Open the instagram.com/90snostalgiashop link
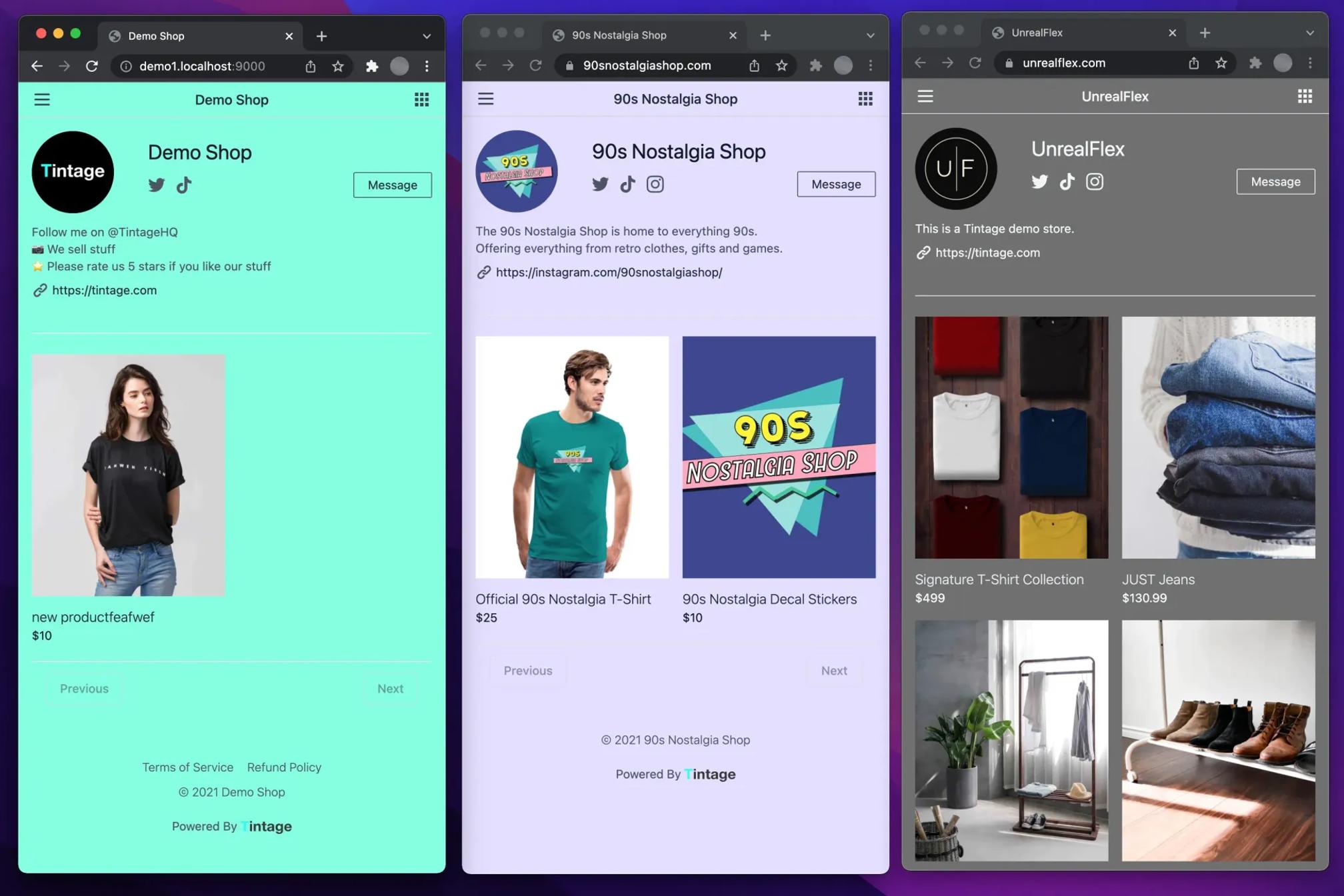 coord(609,272)
